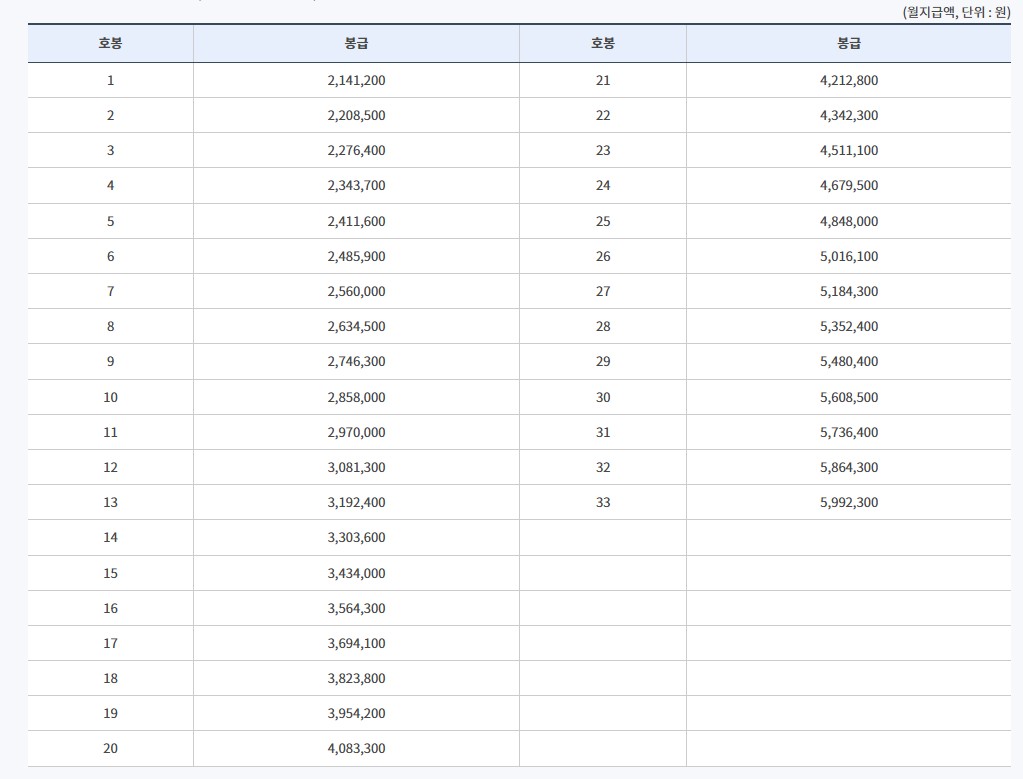The width and height of the screenshot is (1023, 779).
Task: Select pay step number 17
Action: pos(110,644)
